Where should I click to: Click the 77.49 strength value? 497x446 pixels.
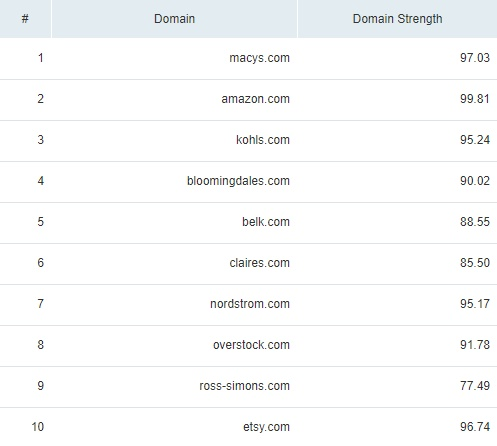tap(475, 386)
